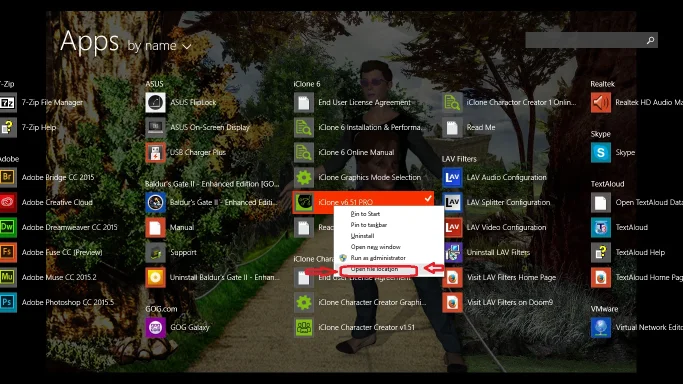Viewport: 683px width, 384px height.
Task: Open Visit LAV Filters Home Page icon
Action: point(452,277)
